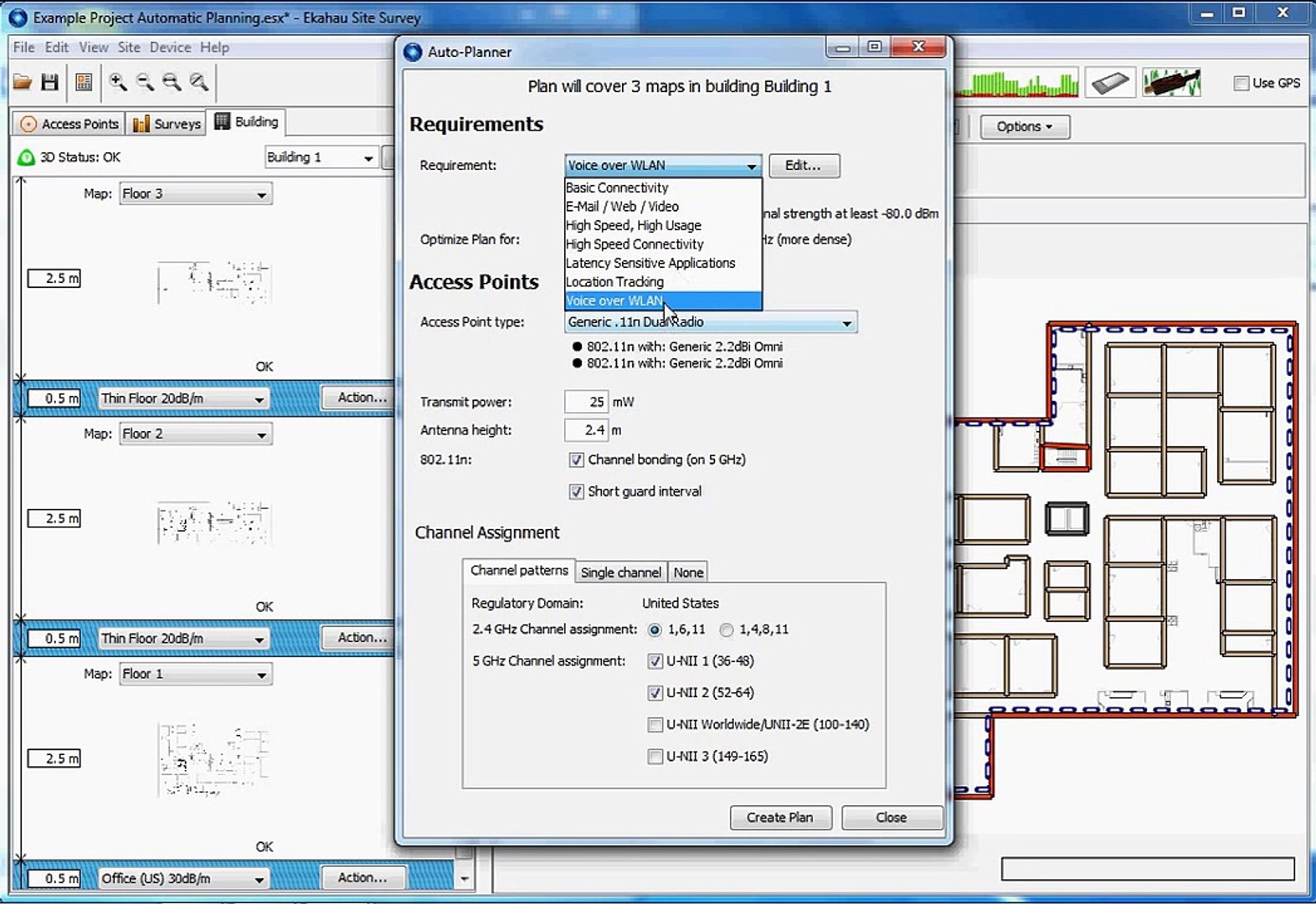This screenshot has height=904, width=1316.
Task: Uncheck U-NII 1 (36-48)
Action: 655,661
